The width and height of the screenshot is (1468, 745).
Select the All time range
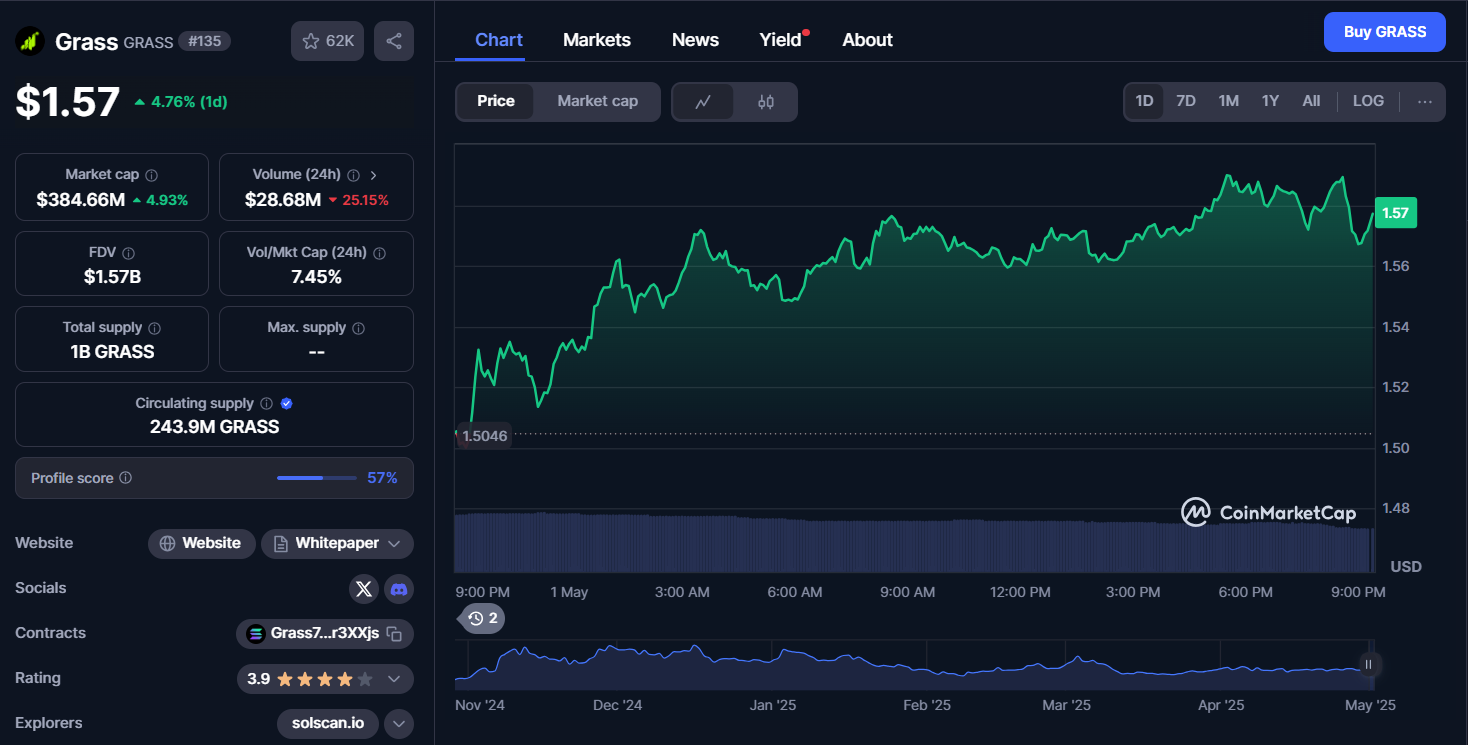1311,101
